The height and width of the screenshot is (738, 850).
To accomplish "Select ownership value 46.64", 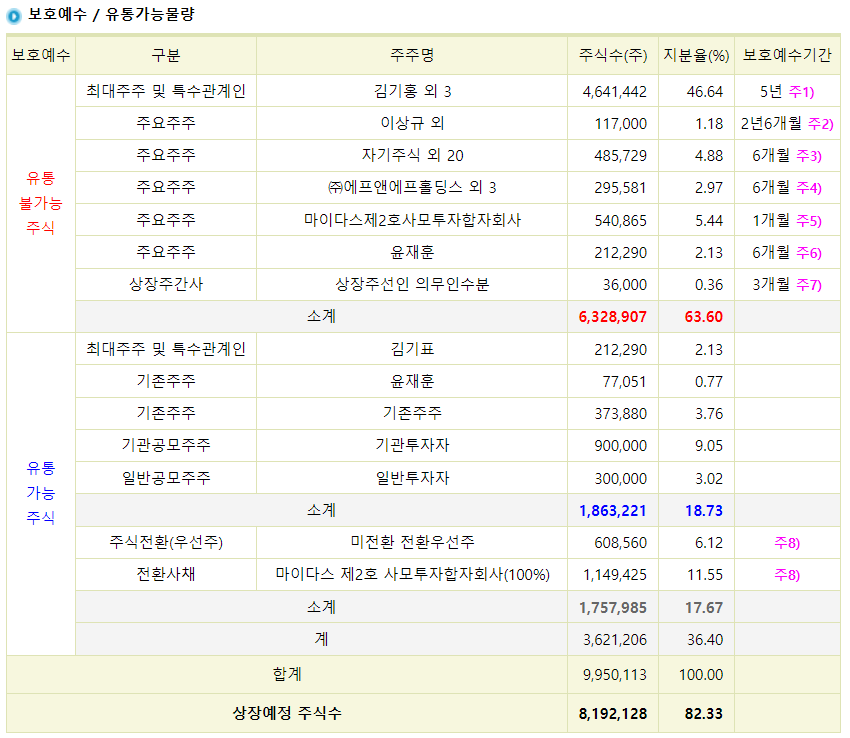I will [x=705, y=92].
